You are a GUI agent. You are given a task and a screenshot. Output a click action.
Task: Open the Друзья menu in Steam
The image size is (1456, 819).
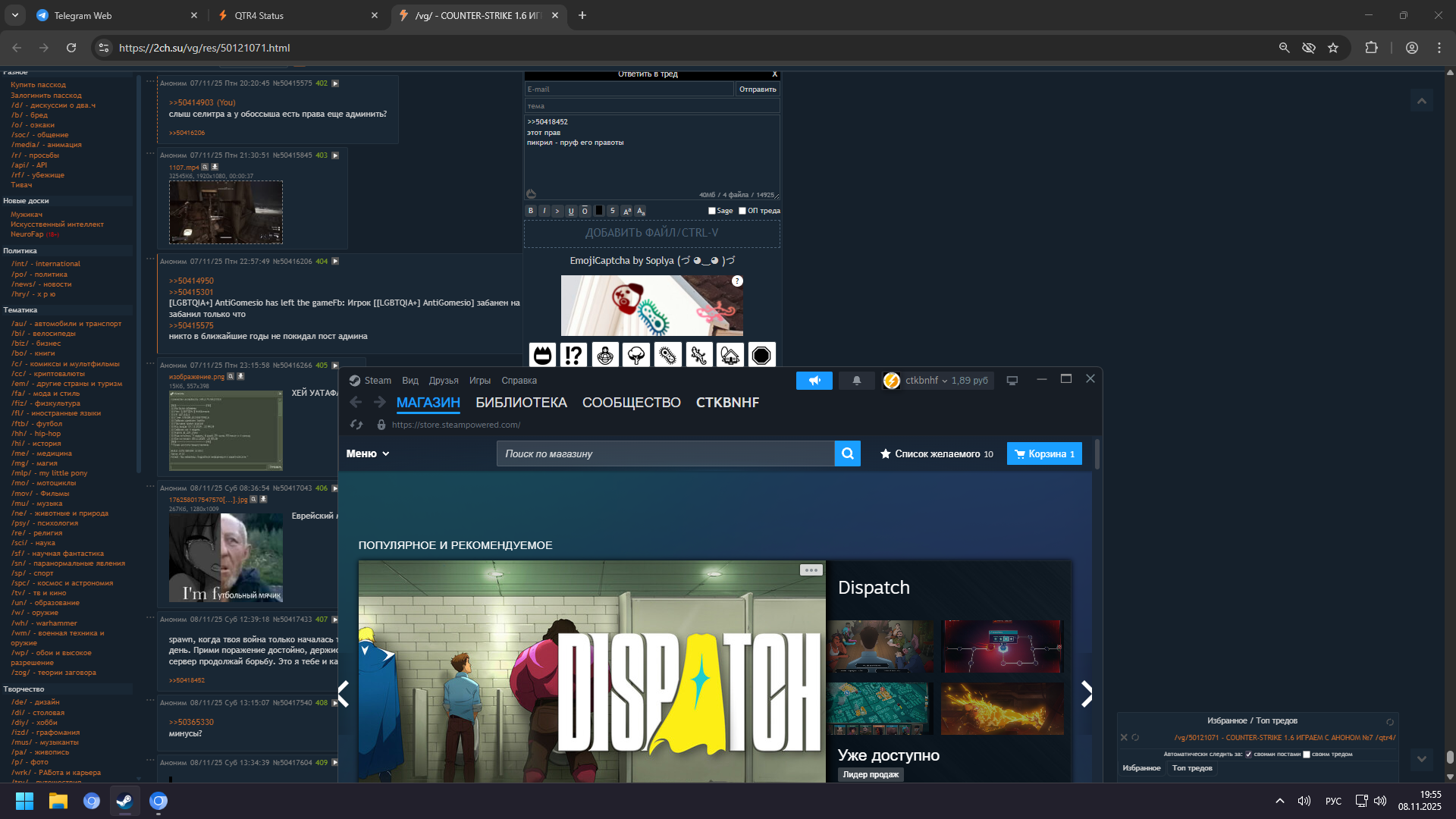coord(443,381)
